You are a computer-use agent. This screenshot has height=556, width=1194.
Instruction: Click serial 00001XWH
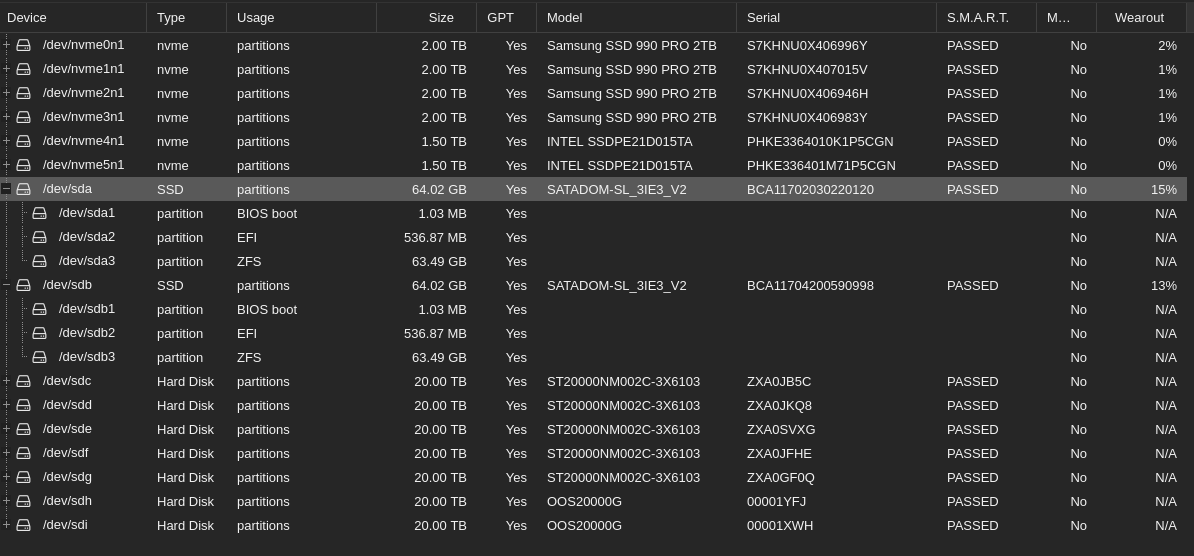pyautogui.click(x=780, y=526)
